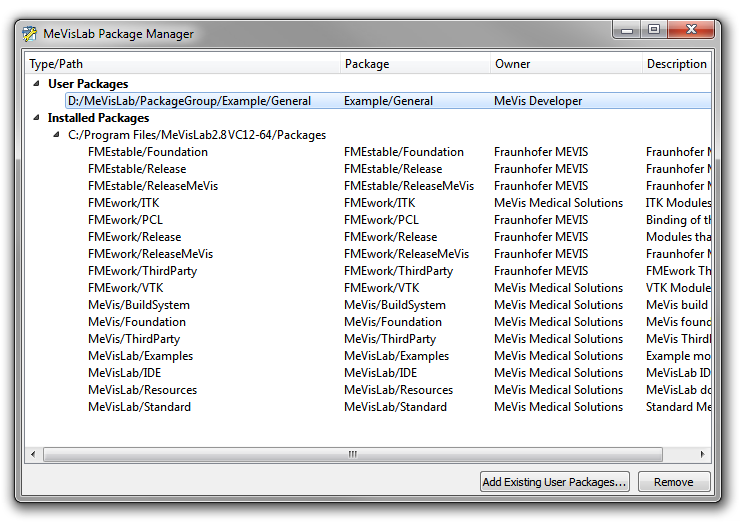Collapse the C:/Program Files/MeVisLab2.8VC12-64/Packages node
This screenshot has height=522, width=740.
coord(57,135)
